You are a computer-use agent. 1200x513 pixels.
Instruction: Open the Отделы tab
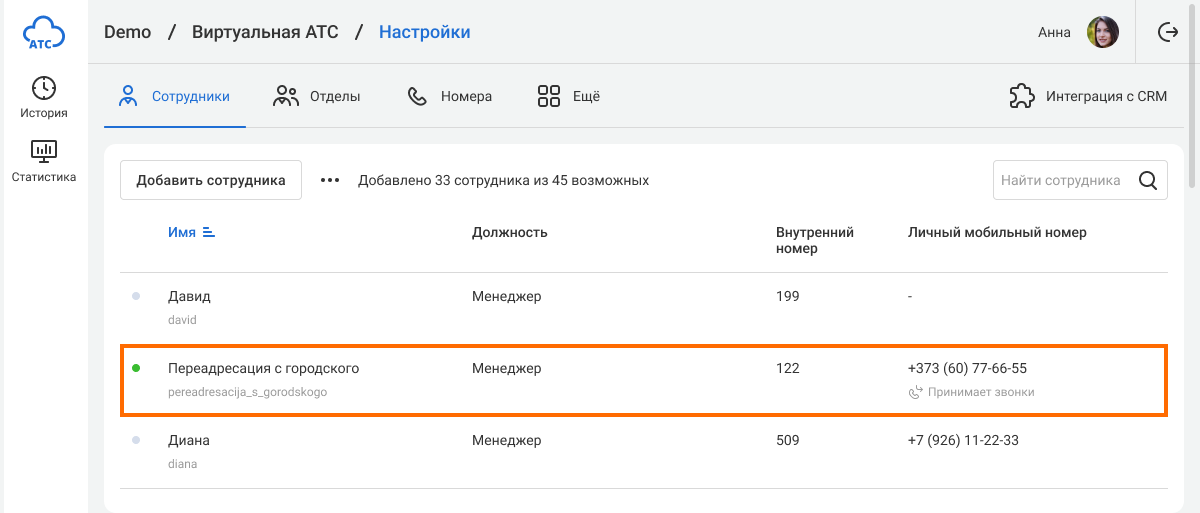click(x=317, y=97)
